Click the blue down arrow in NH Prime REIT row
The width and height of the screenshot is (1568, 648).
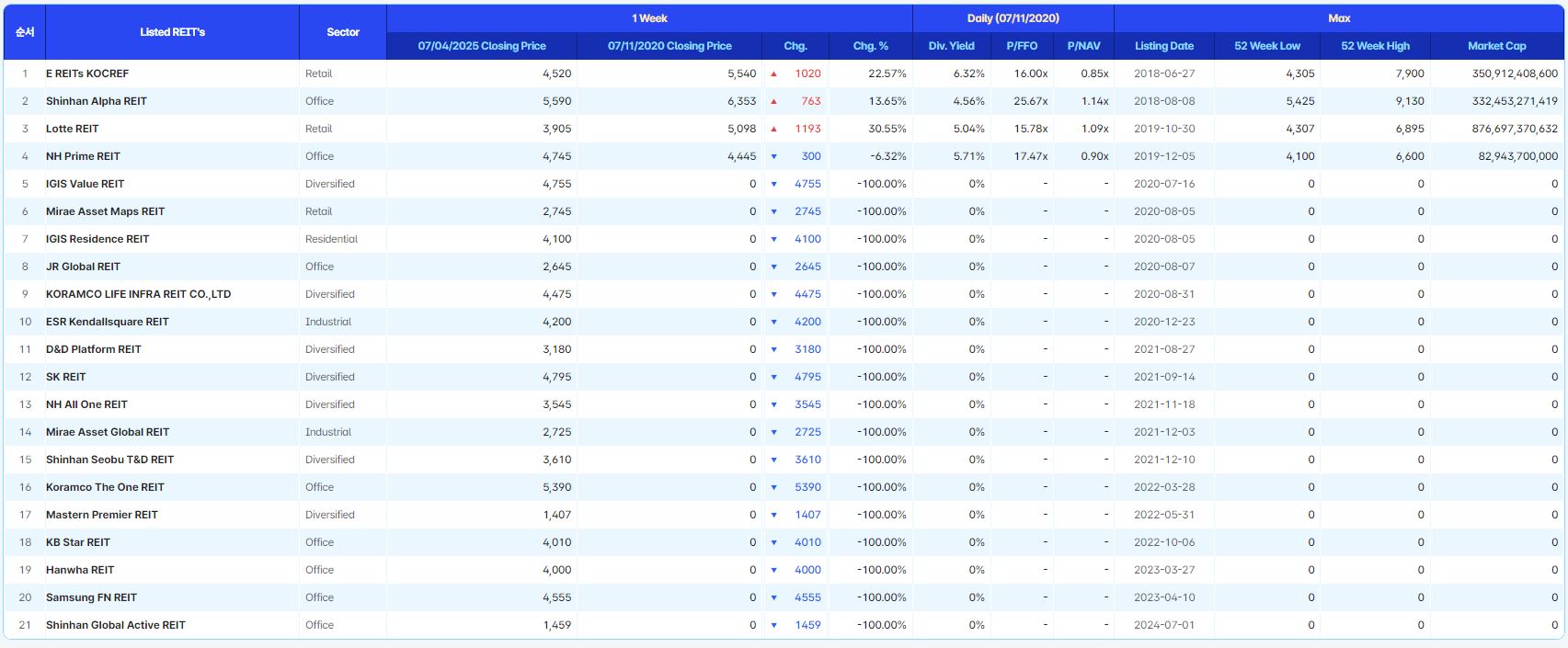click(x=774, y=156)
